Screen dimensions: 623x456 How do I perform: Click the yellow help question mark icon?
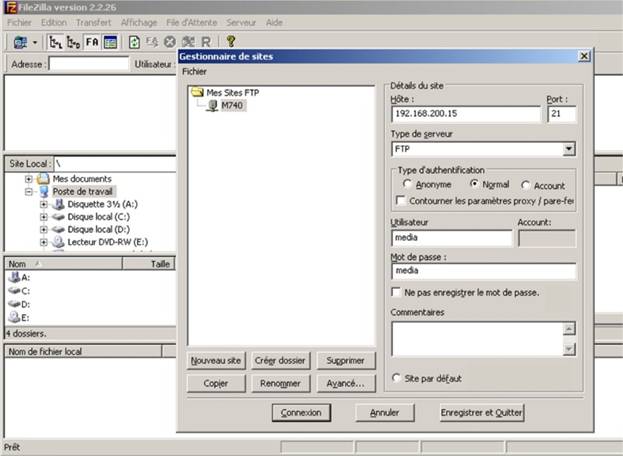(231, 41)
